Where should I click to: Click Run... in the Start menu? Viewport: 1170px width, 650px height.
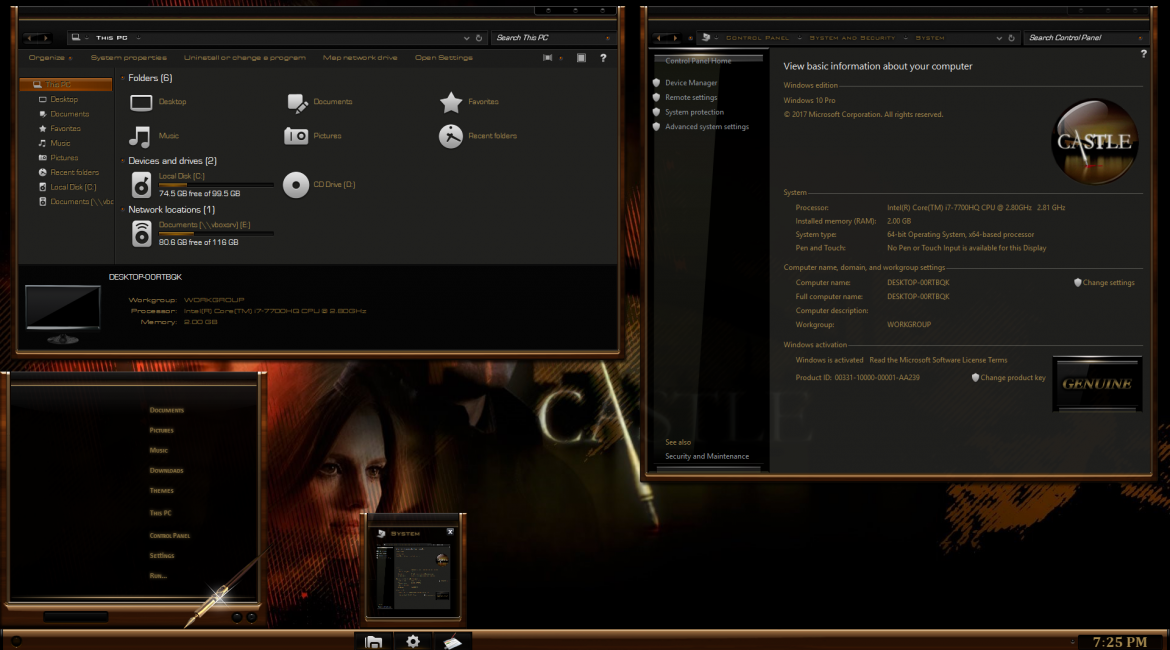pyautogui.click(x=157, y=576)
